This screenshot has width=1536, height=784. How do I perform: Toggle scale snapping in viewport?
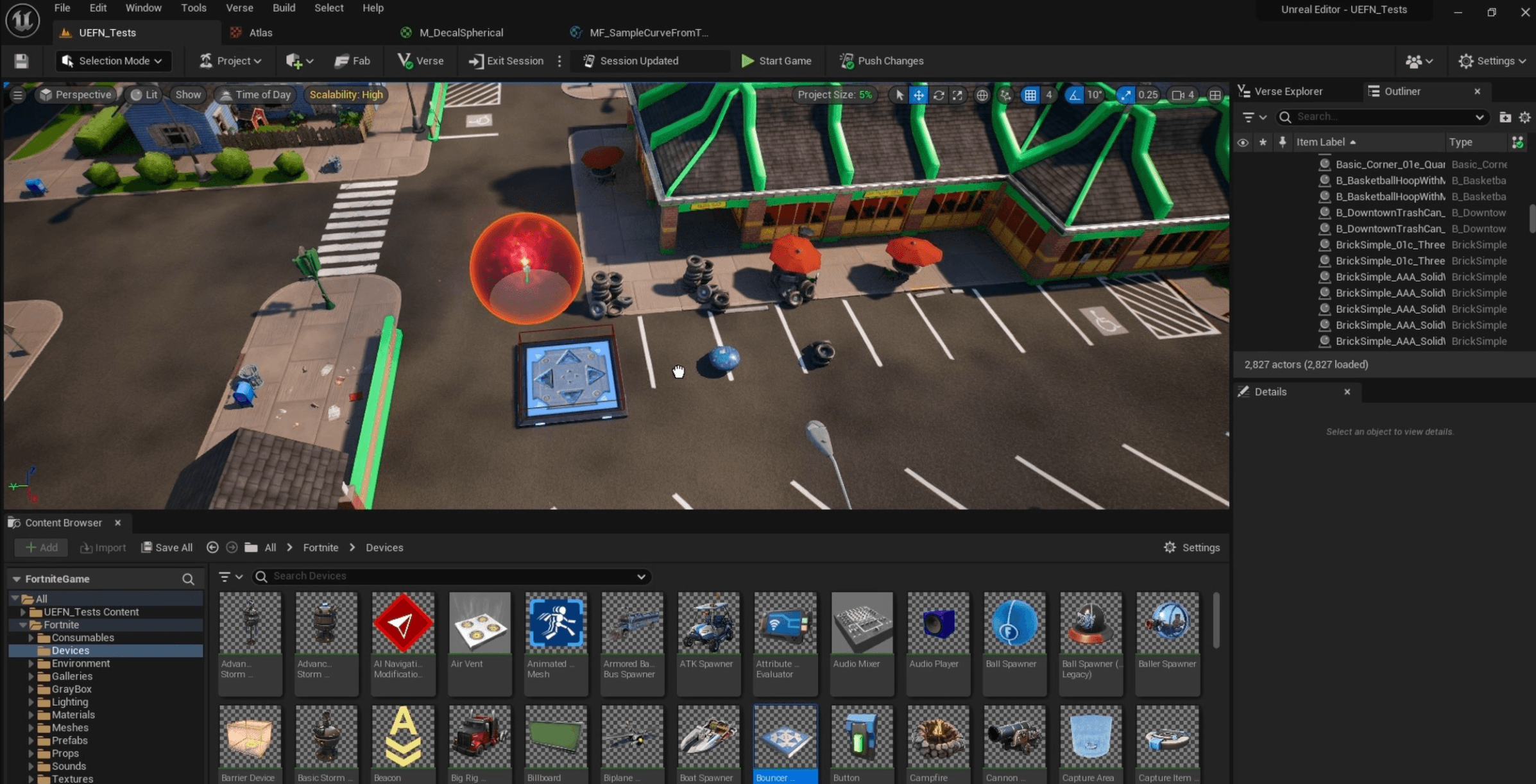tap(1125, 95)
